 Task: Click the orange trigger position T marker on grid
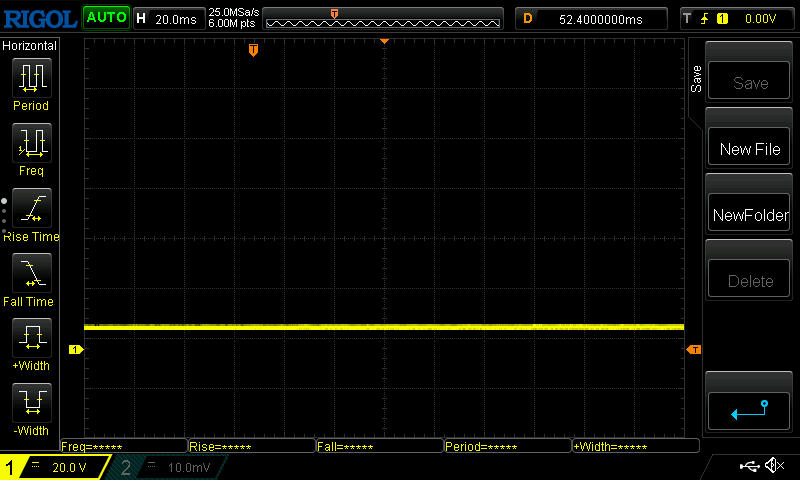[x=253, y=50]
